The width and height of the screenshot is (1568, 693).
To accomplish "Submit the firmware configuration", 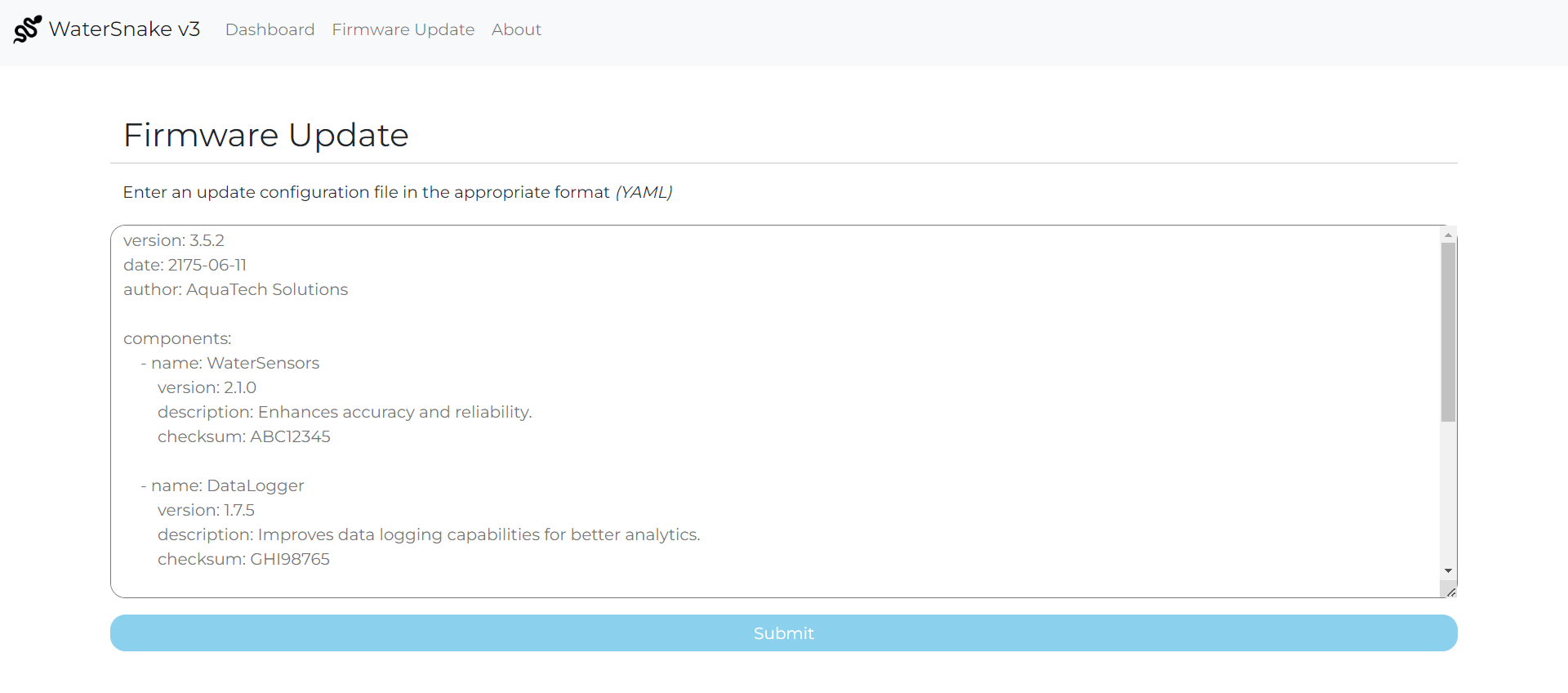I will tap(784, 633).
